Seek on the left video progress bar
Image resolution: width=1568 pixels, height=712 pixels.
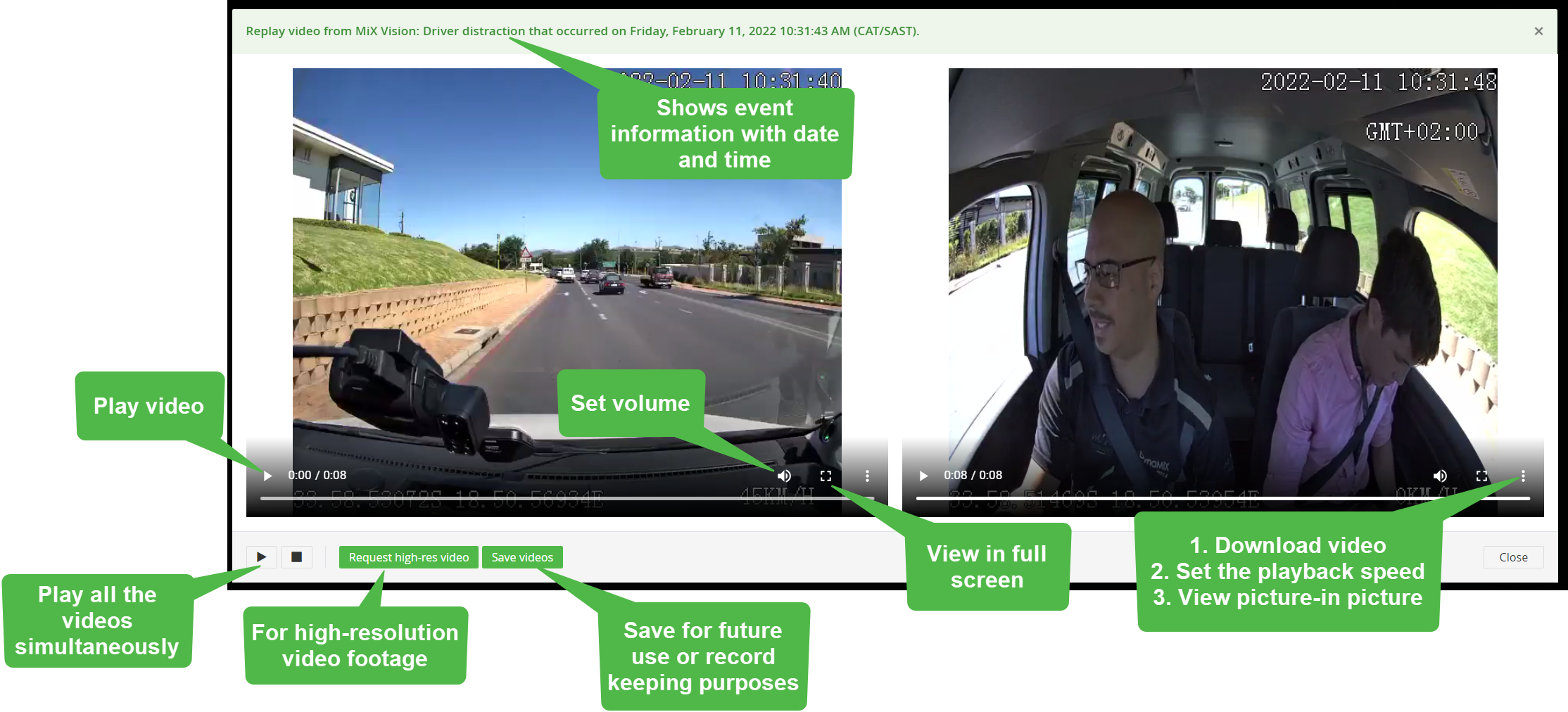point(493,498)
